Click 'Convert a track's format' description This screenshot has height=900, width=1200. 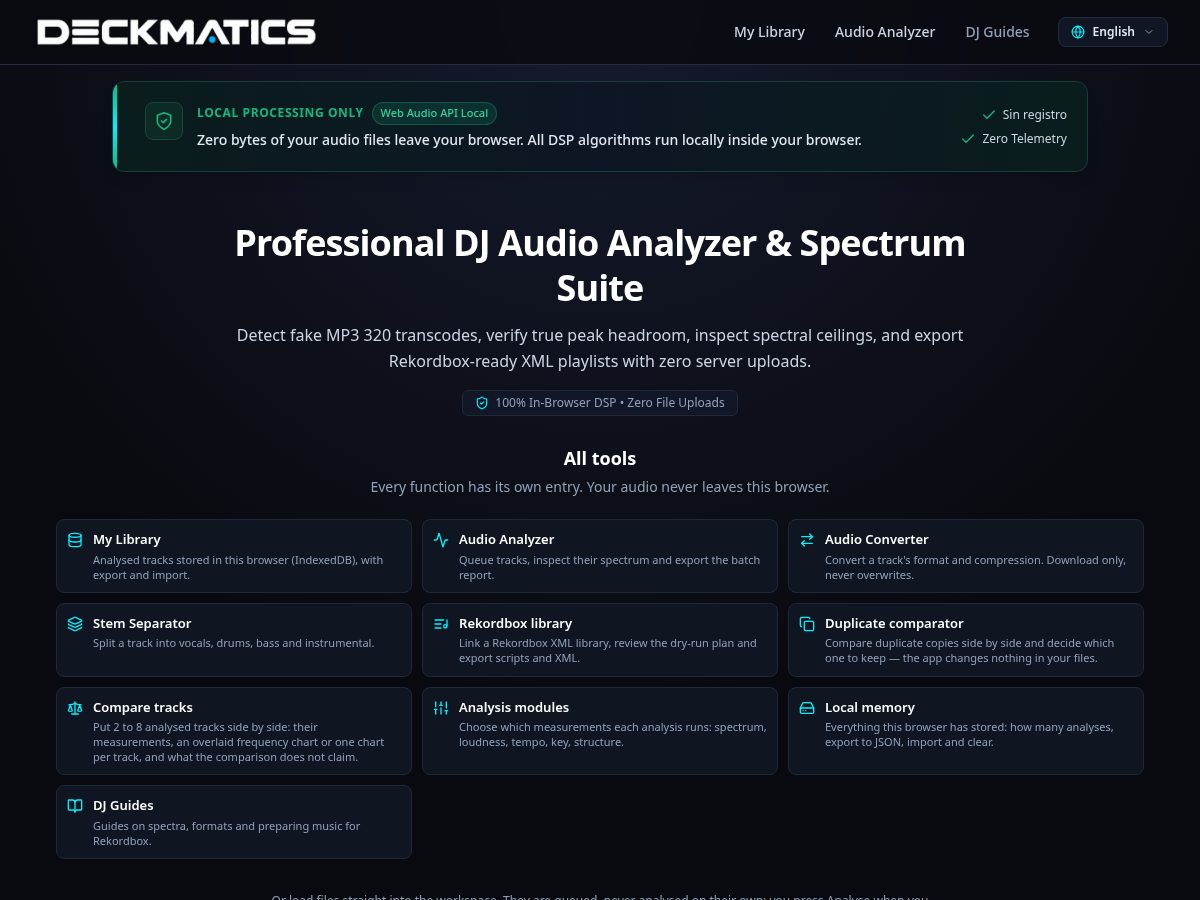coord(975,567)
